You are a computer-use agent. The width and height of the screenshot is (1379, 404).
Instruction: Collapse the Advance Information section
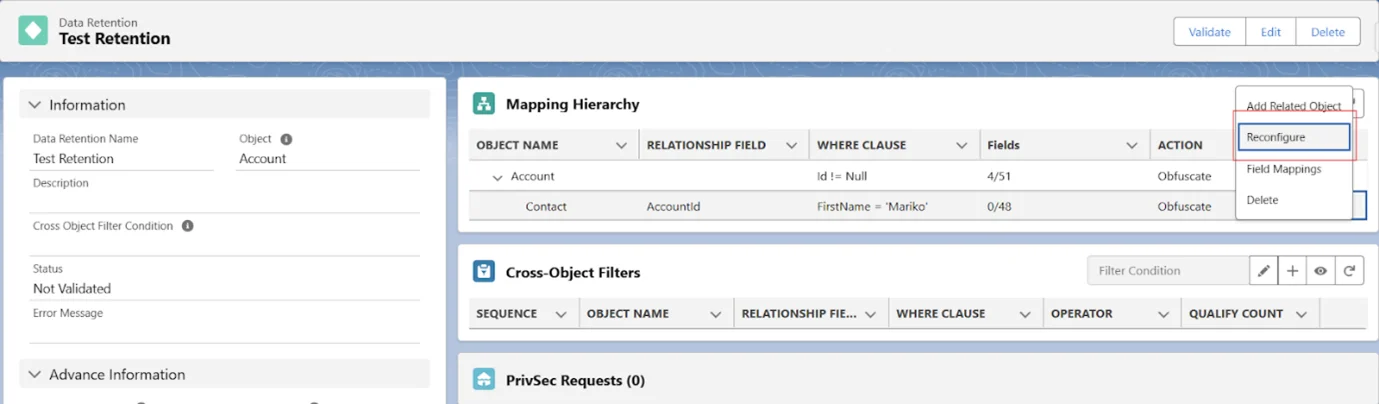tap(35, 375)
